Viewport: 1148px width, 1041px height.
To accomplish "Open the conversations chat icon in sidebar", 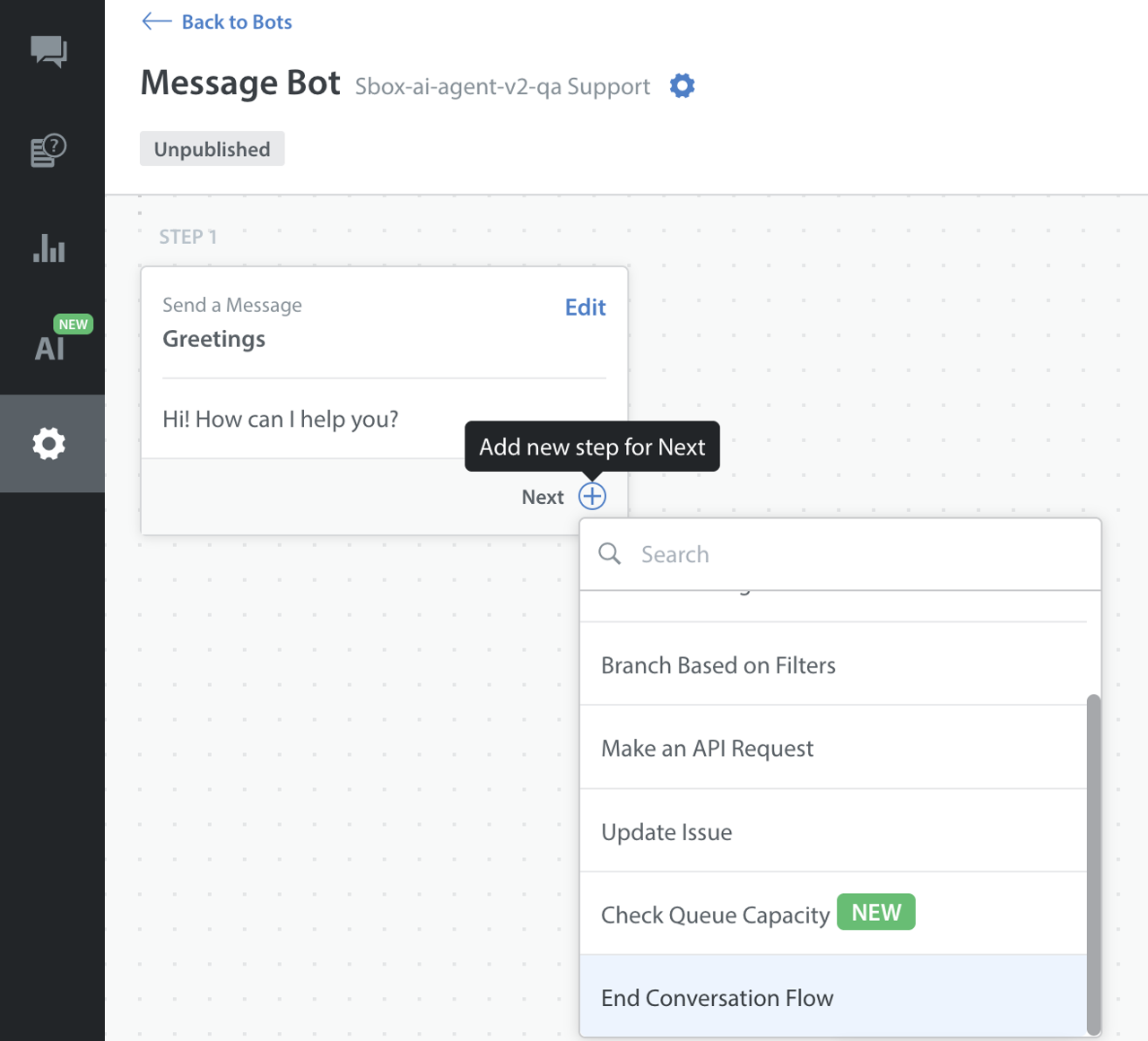I will pos(49,51).
